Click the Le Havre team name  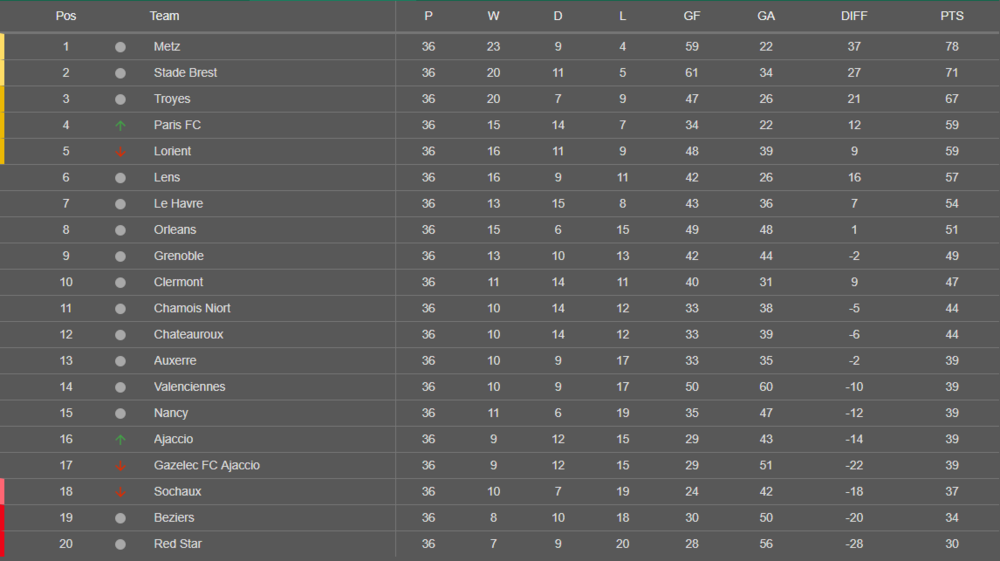point(178,204)
